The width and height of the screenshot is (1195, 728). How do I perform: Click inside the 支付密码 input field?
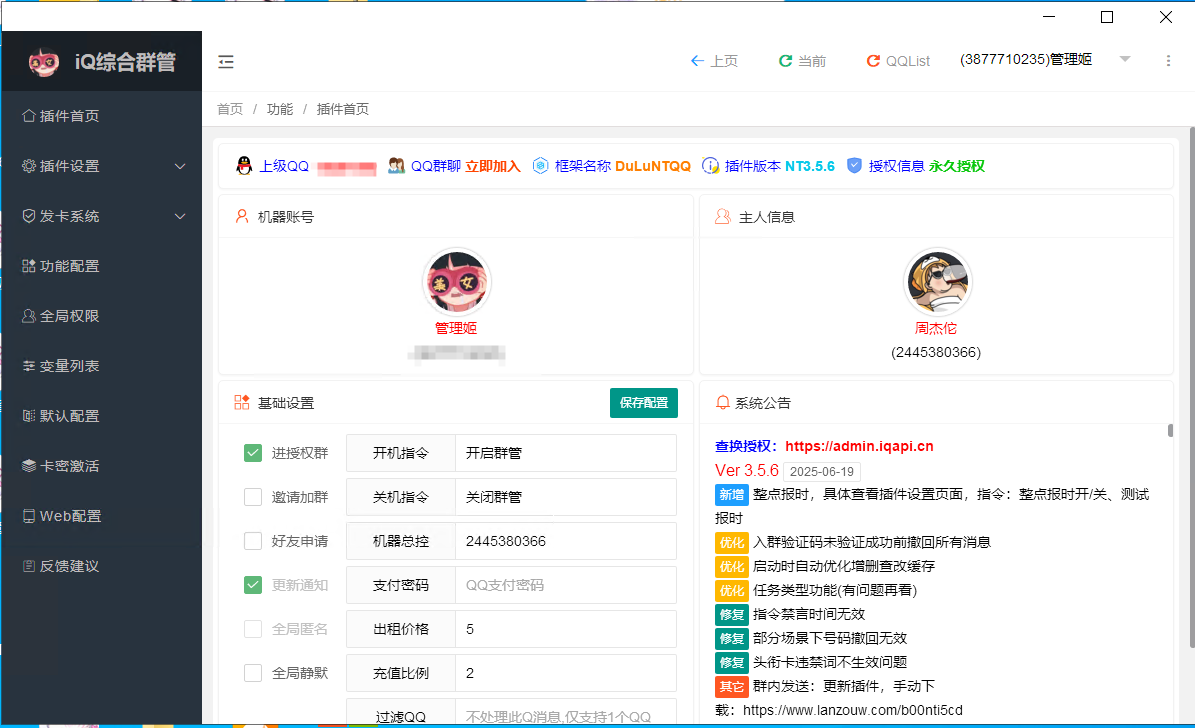click(565, 584)
